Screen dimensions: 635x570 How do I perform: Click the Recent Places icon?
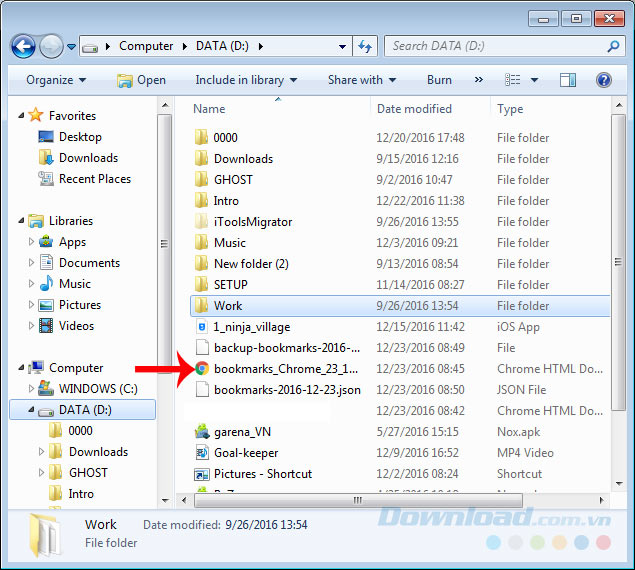tap(46, 179)
